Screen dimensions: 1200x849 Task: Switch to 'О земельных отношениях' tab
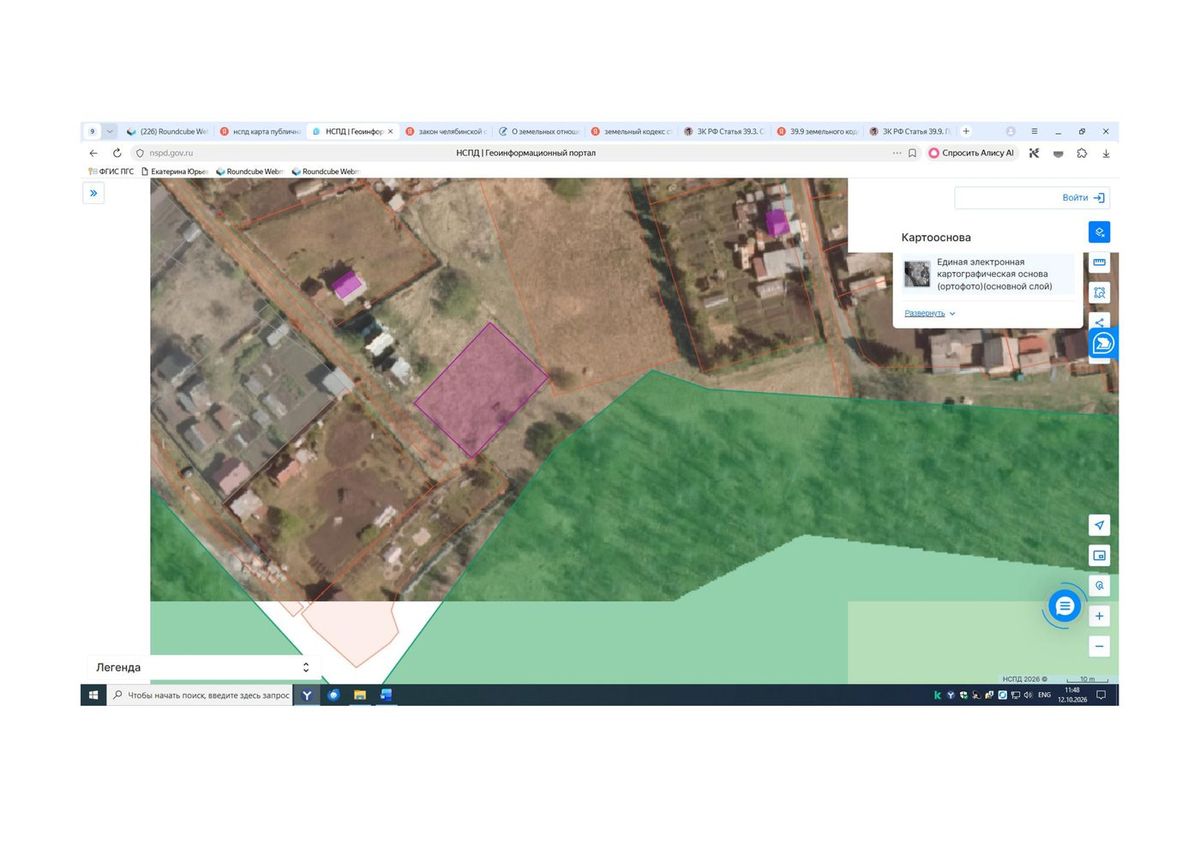[x=539, y=131]
